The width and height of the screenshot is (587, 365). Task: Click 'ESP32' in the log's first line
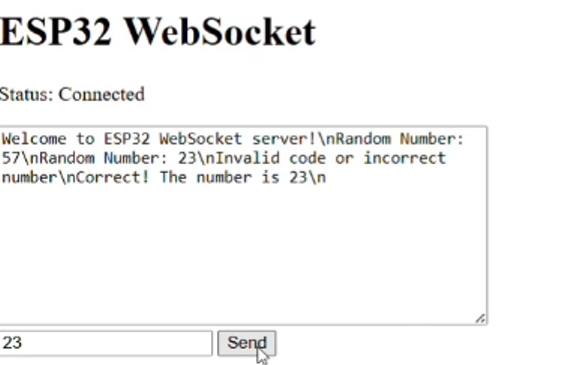pos(127,139)
